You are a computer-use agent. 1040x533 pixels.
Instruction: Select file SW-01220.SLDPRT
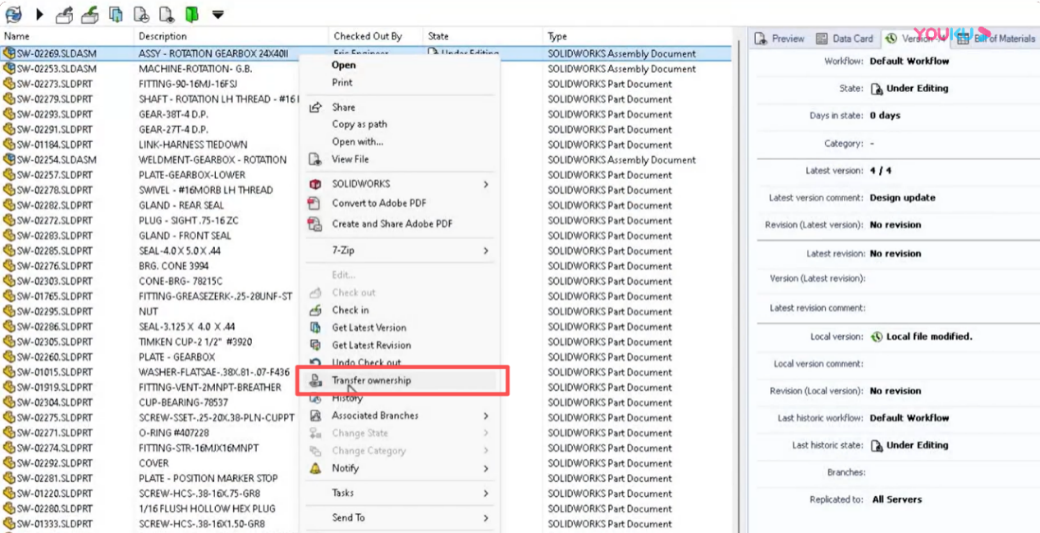(56, 493)
